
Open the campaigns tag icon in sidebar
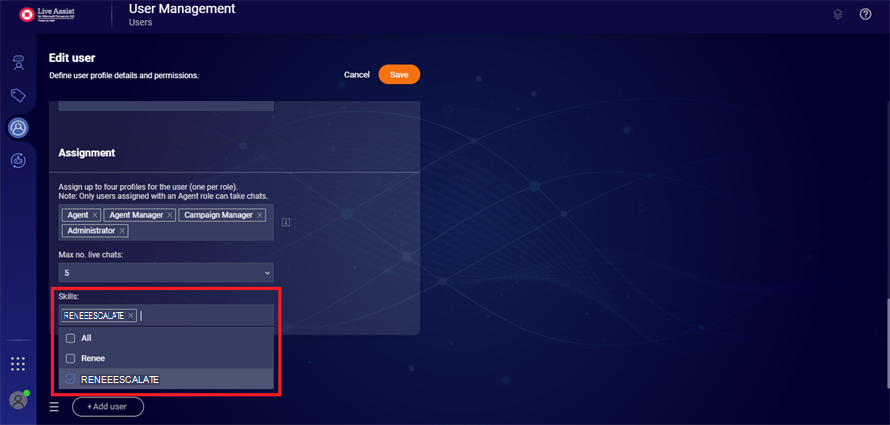pos(18,95)
